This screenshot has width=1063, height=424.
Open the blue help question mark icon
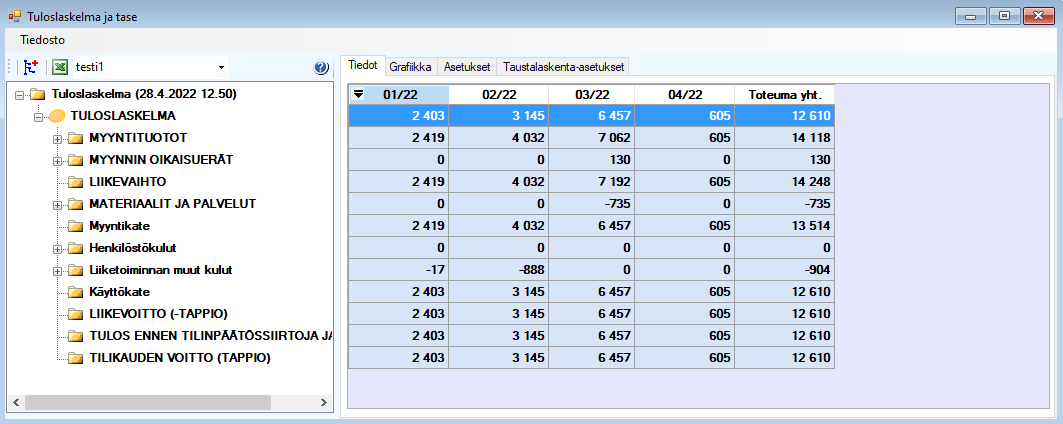coord(321,67)
